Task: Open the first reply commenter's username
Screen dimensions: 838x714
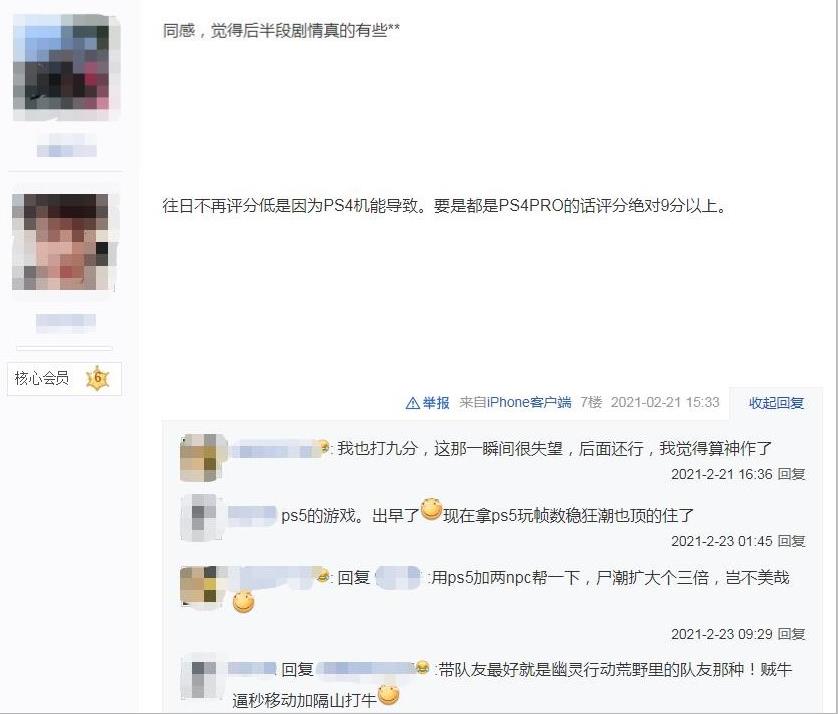Action: point(279,449)
